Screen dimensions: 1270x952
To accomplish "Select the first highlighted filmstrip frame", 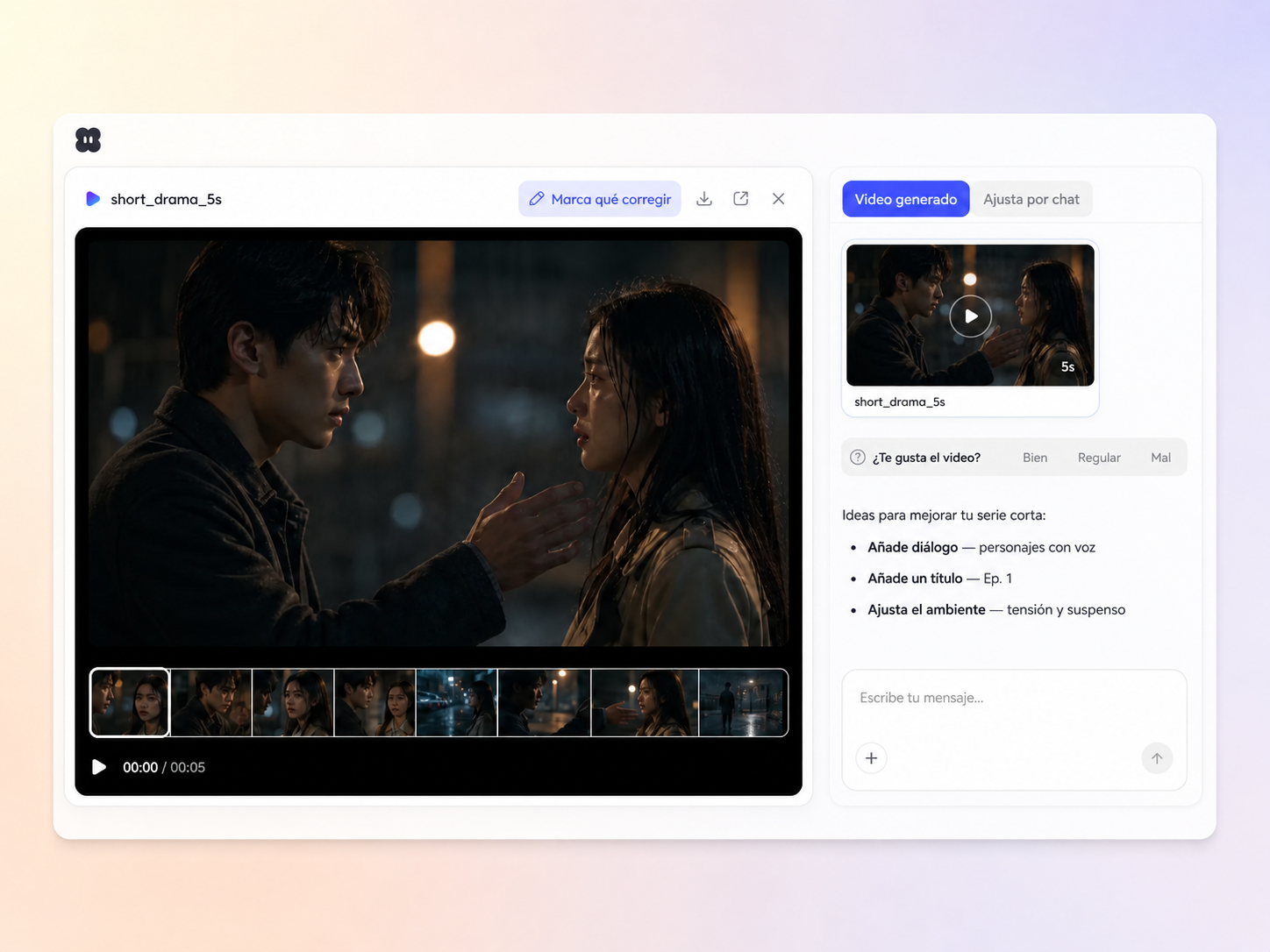I will (x=130, y=703).
